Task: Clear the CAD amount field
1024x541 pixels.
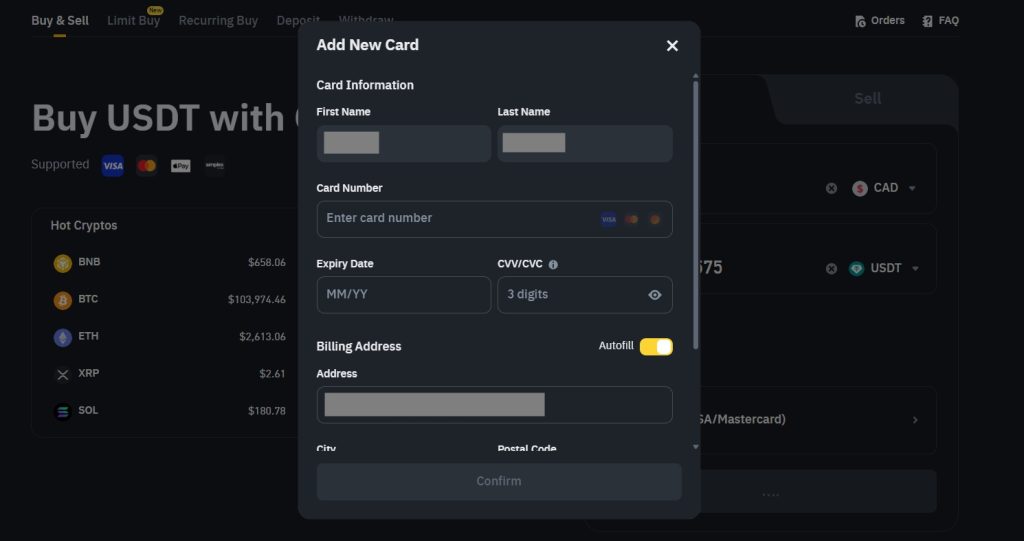Action: [x=831, y=188]
